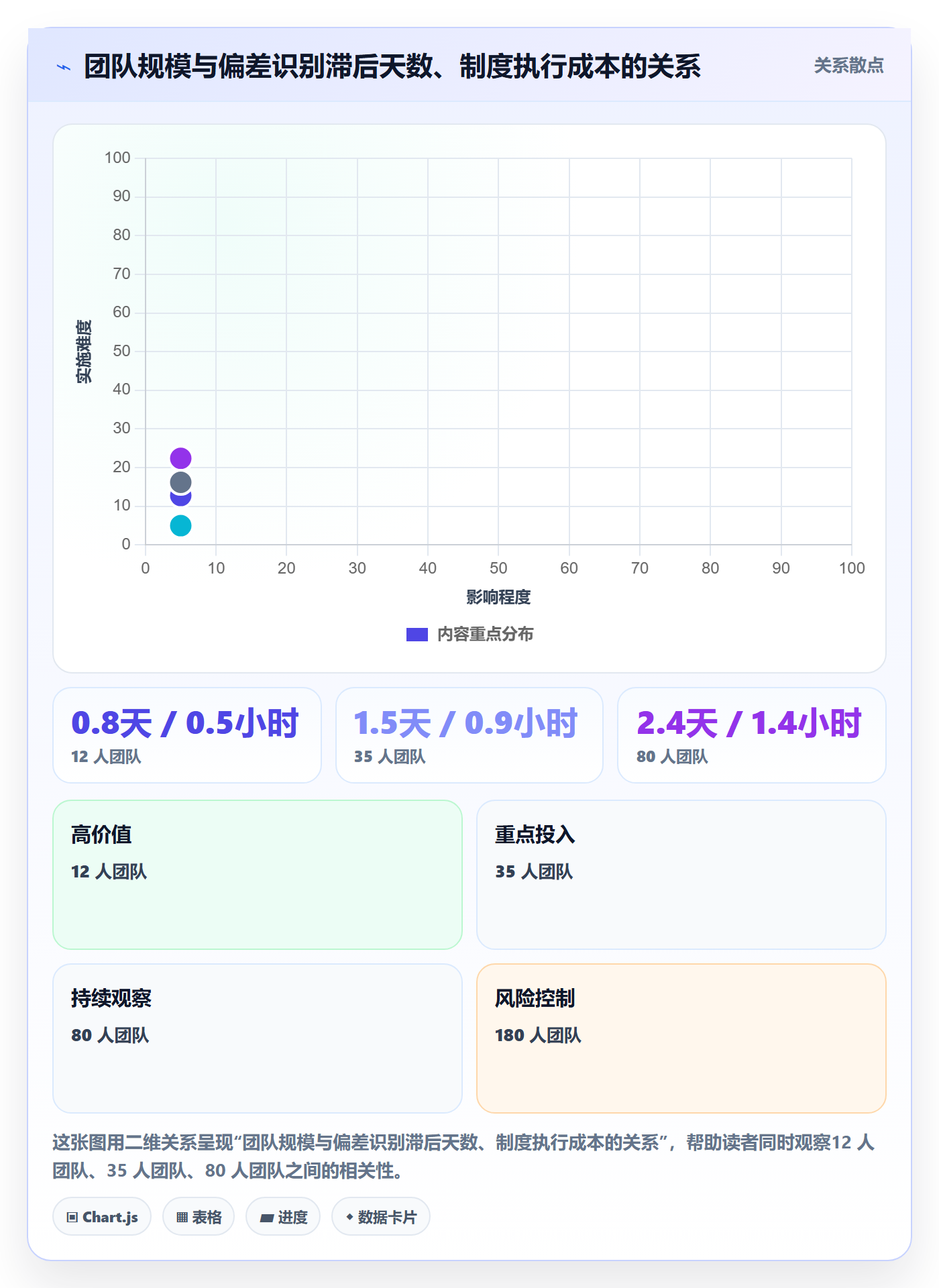Open the 0.8天 / 0.5小时 stat card

tap(187, 735)
